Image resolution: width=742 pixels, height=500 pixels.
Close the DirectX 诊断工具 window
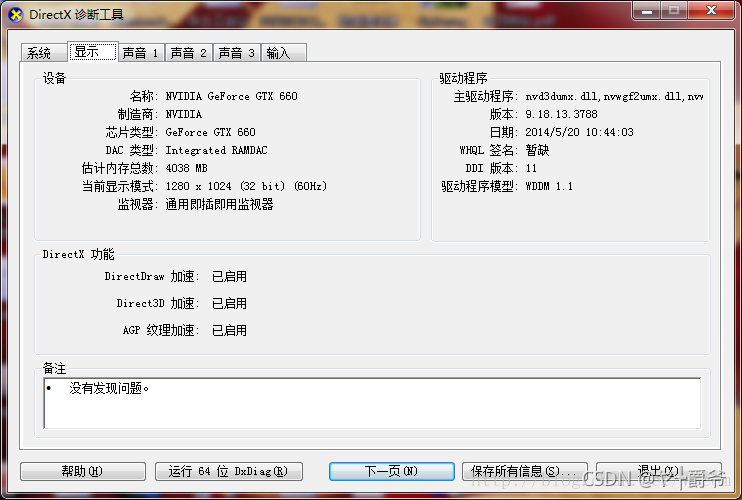tap(710, 11)
